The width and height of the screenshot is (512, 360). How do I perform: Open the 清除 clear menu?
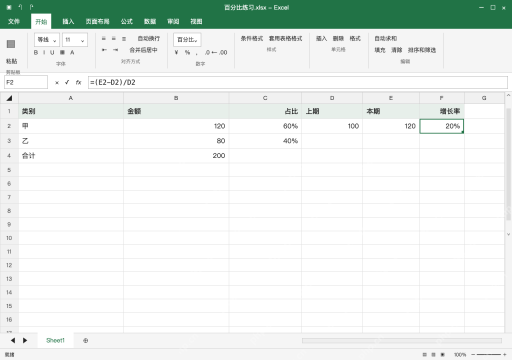(x=397, y=50)
